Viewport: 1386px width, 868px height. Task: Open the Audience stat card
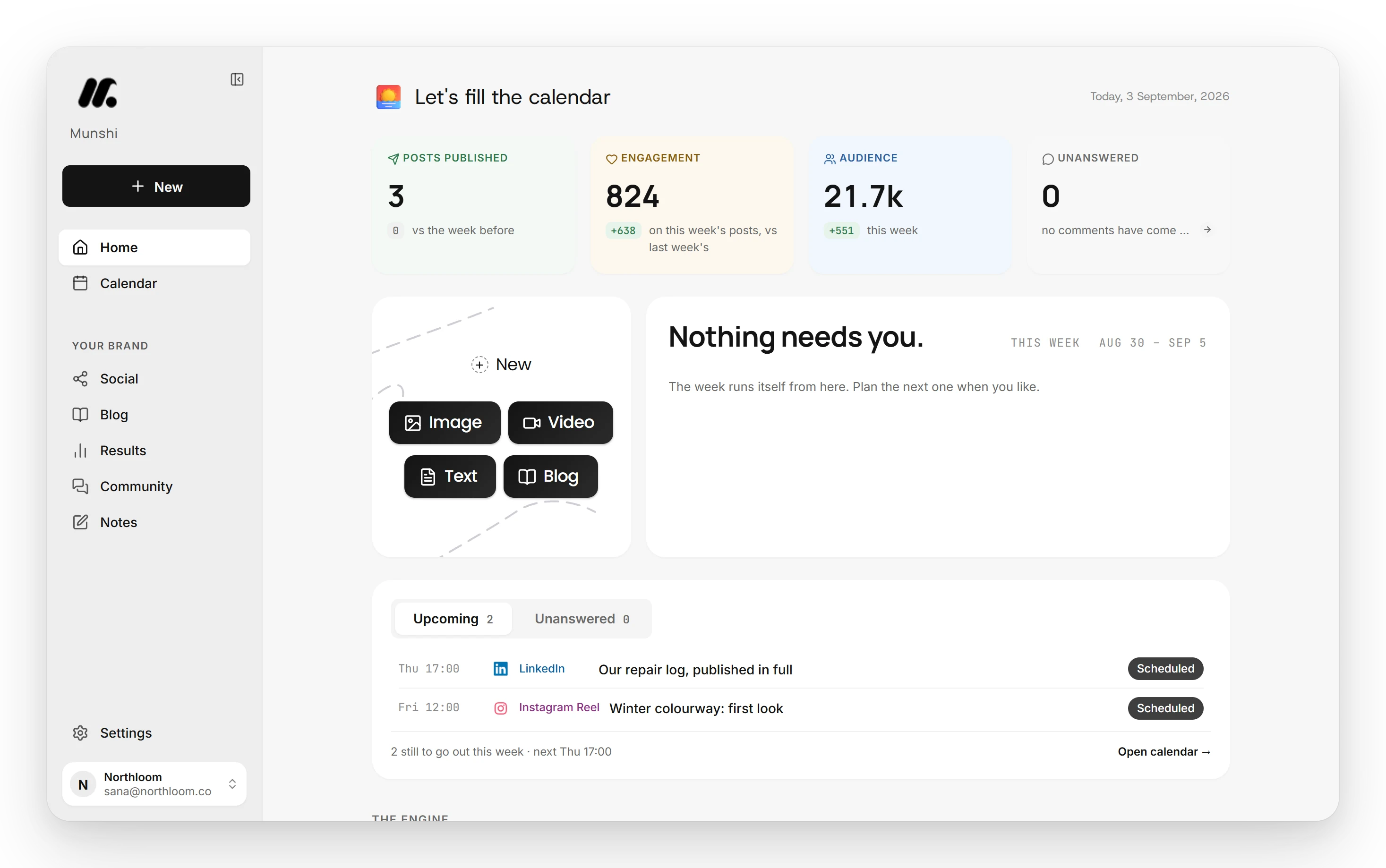point(910,205)
